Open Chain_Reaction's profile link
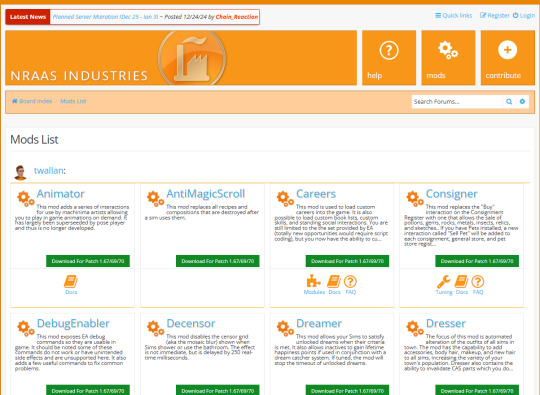This screenshot has width=540, height=395. (237, 17)
